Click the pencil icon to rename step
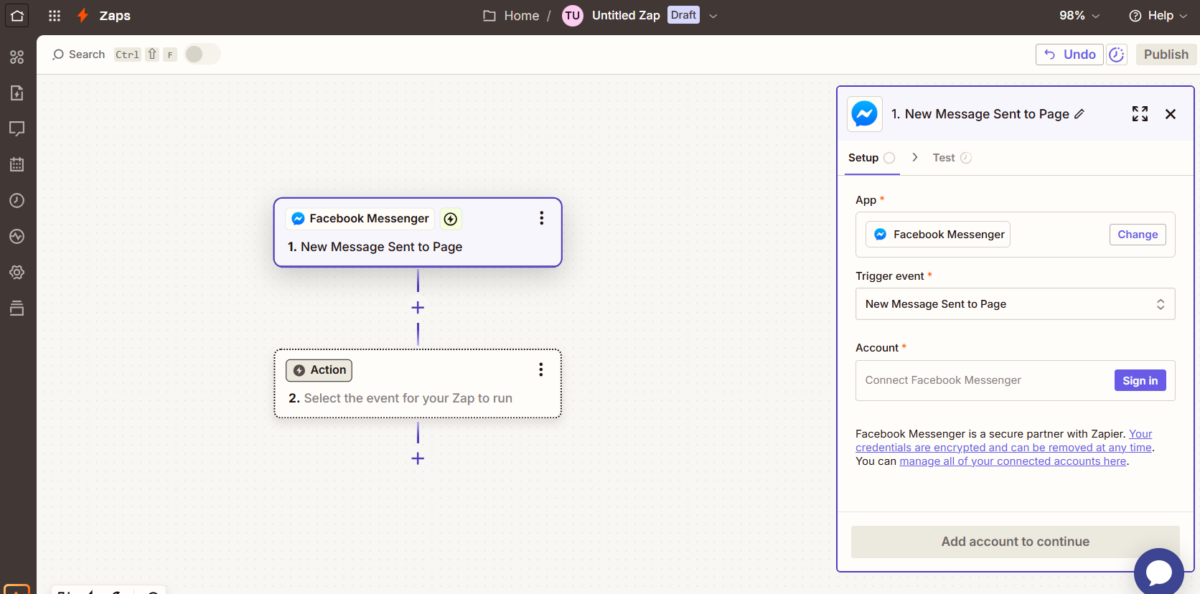Screen dimensions: 1200x594 click(x=1079, y=115)
